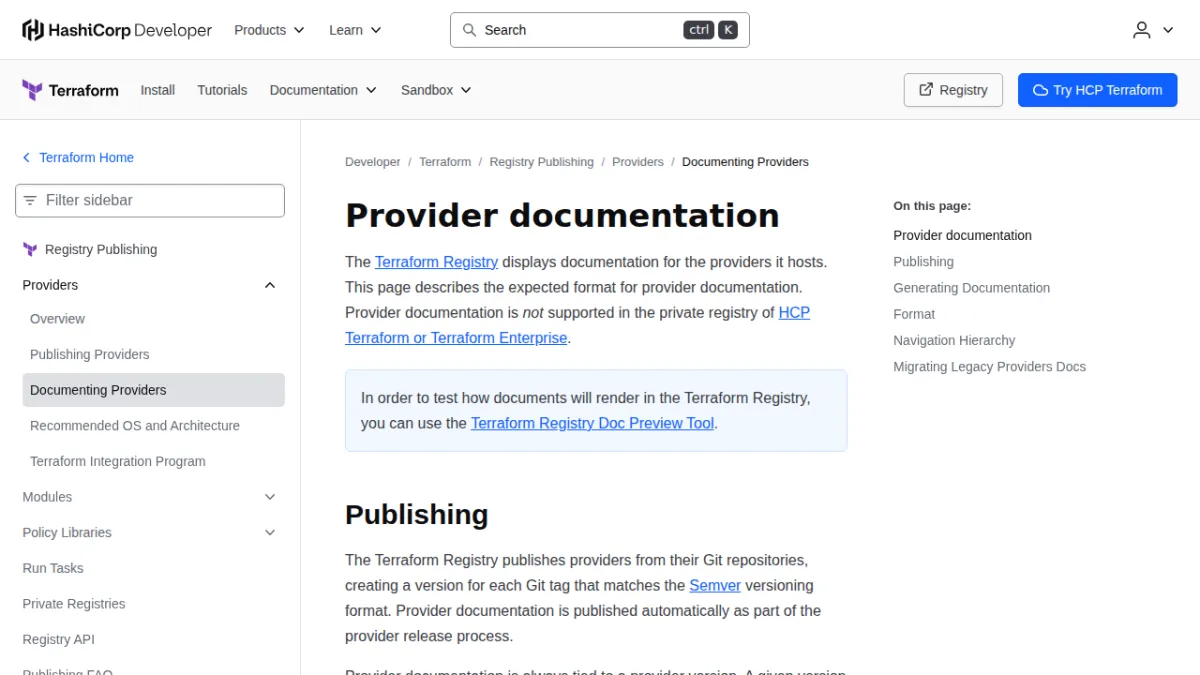The width and height of the screenshot is (1200, 675).
Task: Click the Terraform logo icon
Action: (x=32, y=90)
